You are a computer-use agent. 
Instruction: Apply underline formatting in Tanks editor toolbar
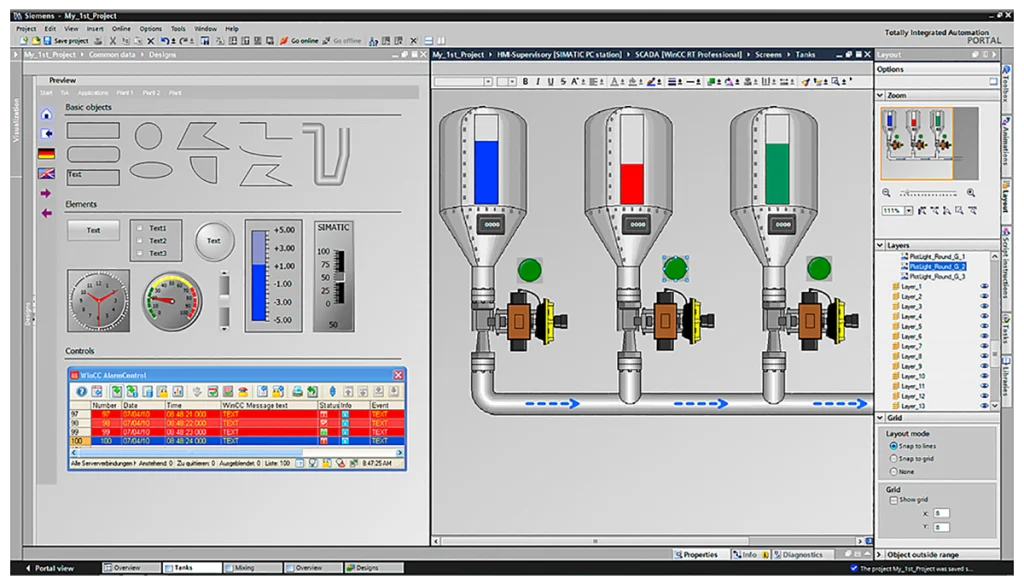tap(551, 82)
